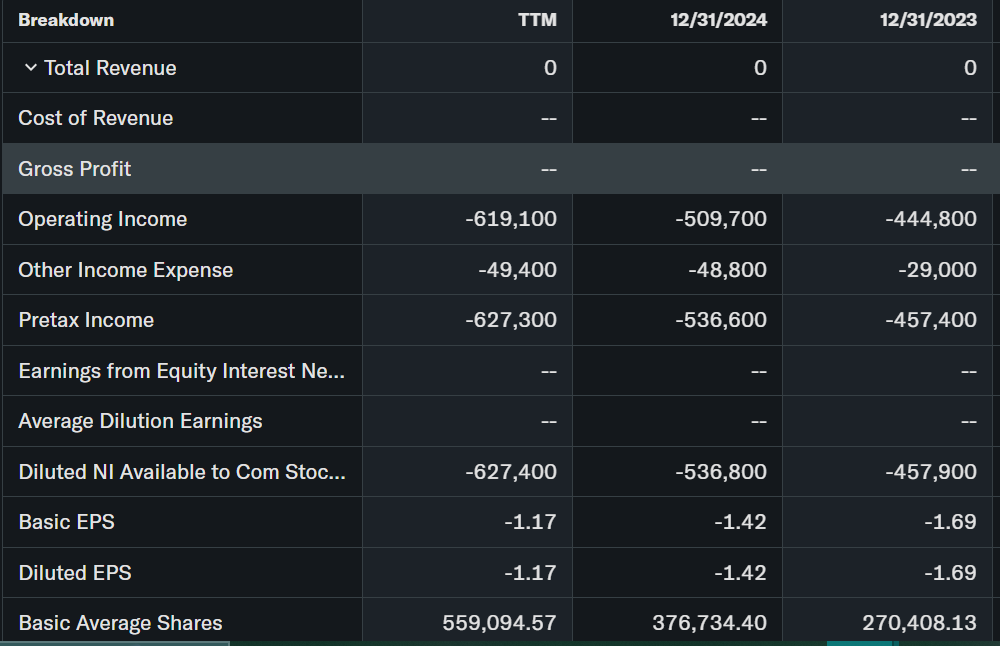This screenshot has height=646, width=1000.
Task: Select the Basic EPS row label
Action: click(67, 522)
